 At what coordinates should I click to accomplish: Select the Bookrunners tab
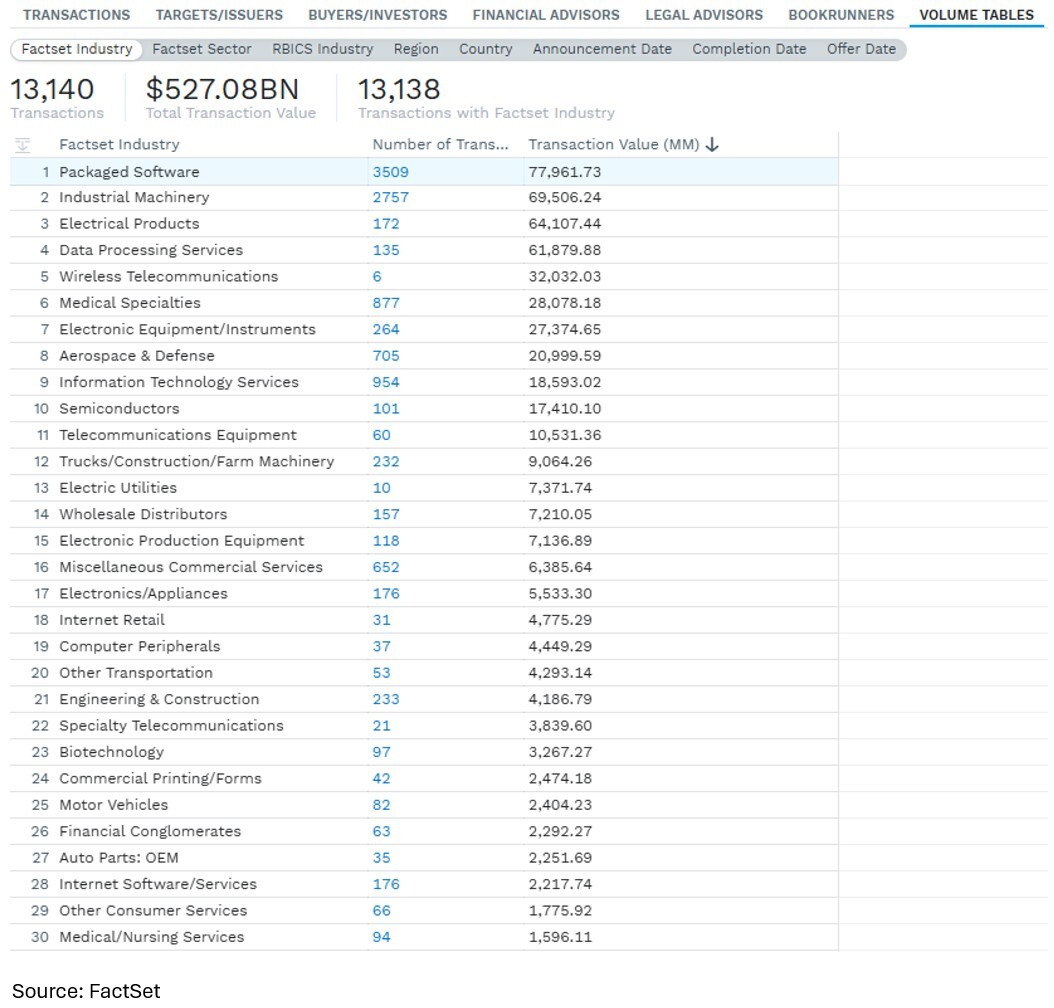pyautogui.click(x=841, y=15)
